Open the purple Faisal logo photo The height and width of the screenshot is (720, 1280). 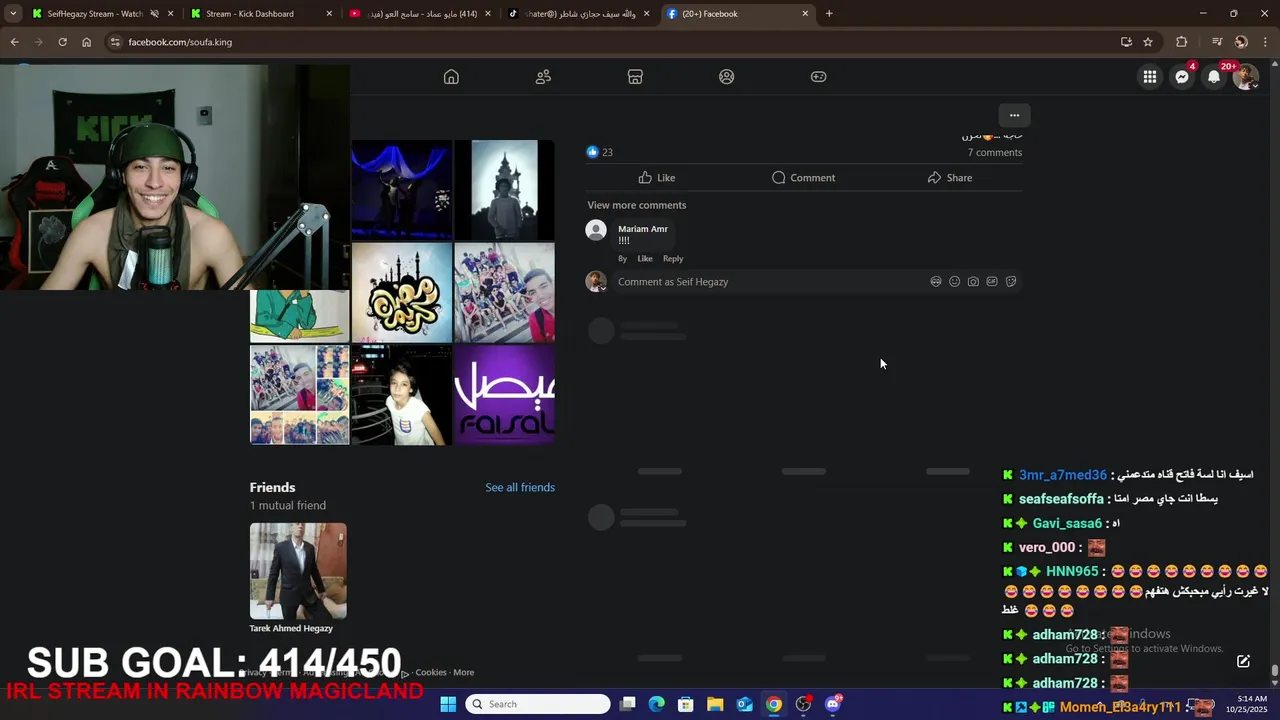[x=504, y=395]
